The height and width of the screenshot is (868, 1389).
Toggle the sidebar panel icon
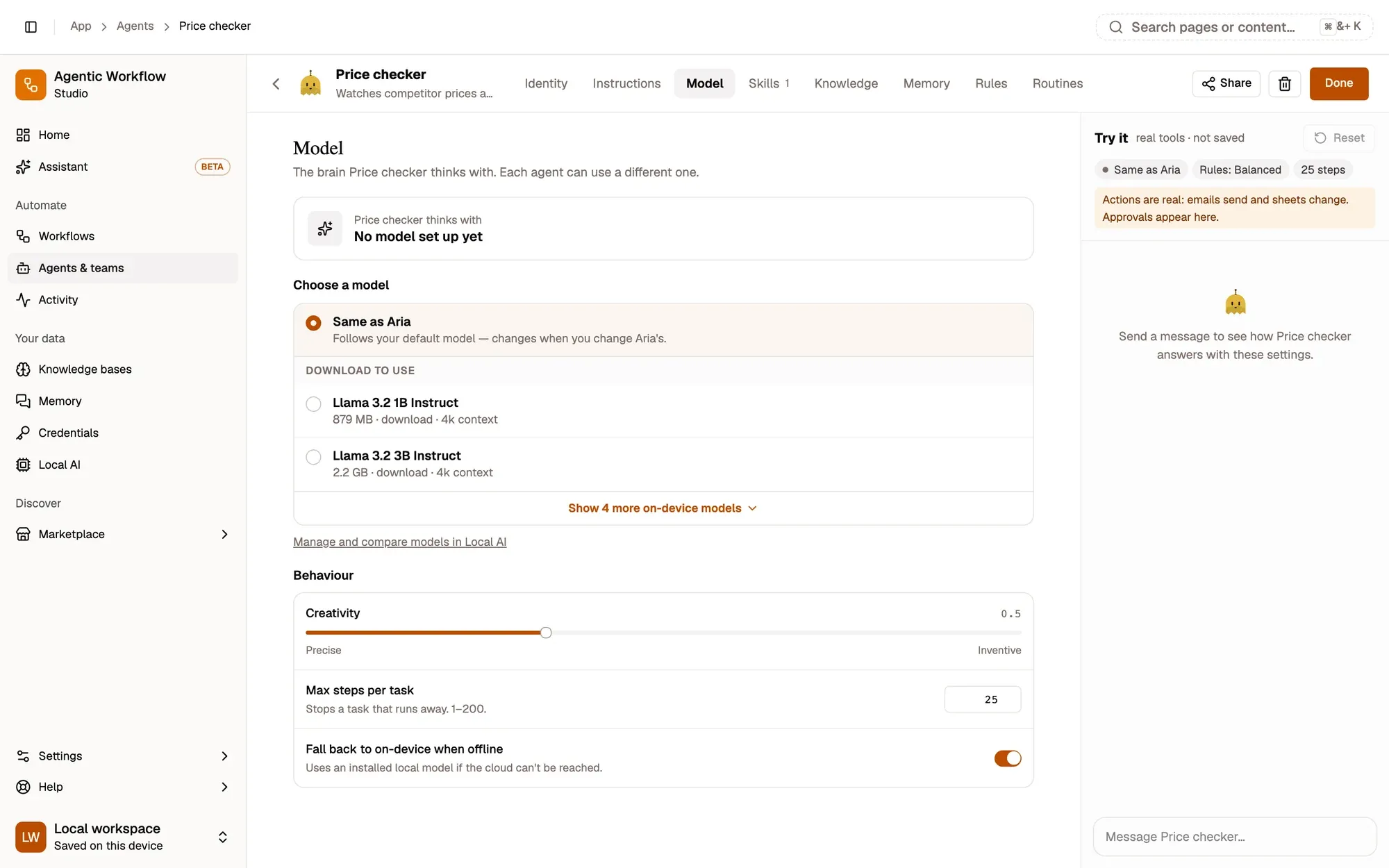click(31, 26)
